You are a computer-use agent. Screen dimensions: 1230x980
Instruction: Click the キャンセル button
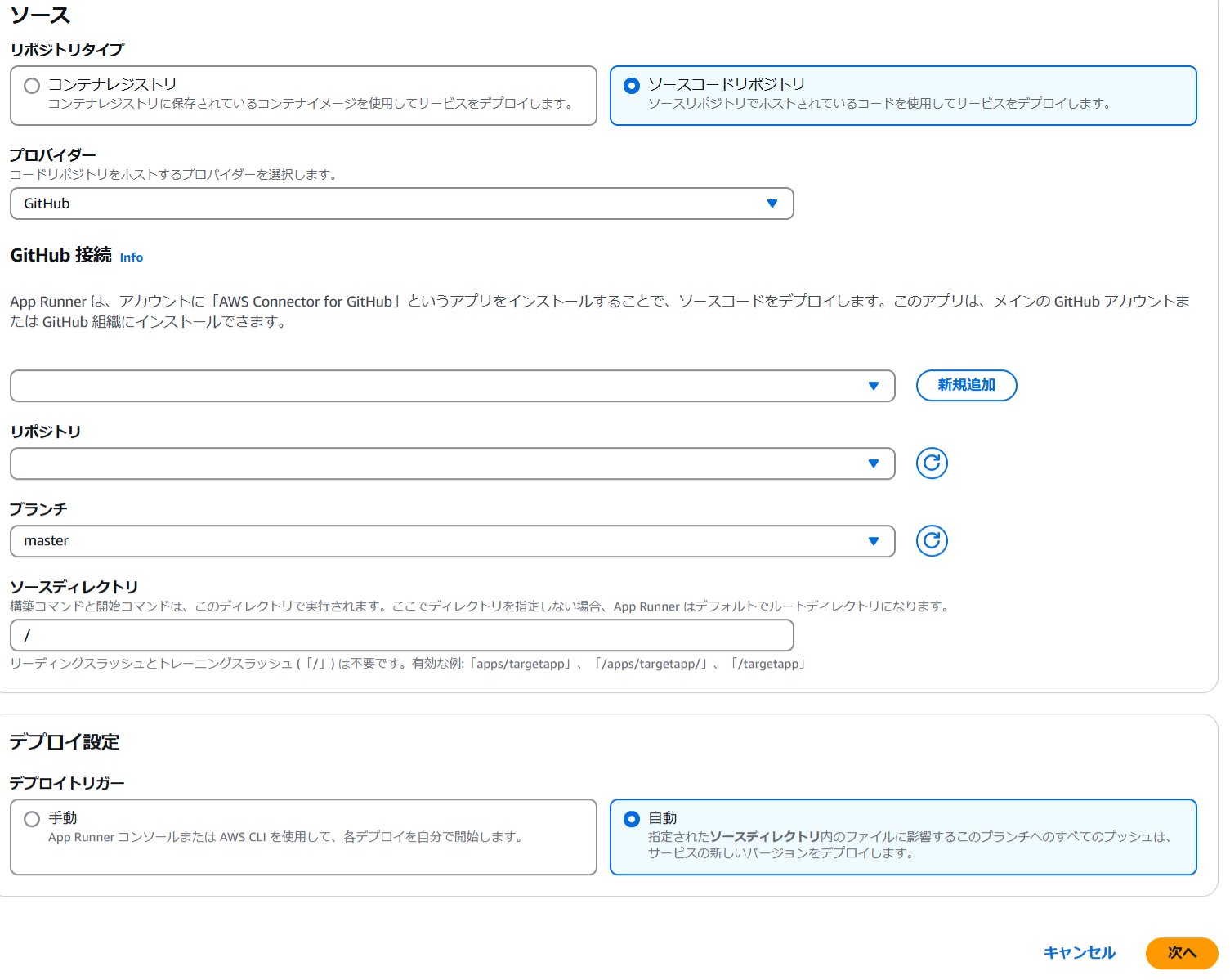[x=1080, y=953]
